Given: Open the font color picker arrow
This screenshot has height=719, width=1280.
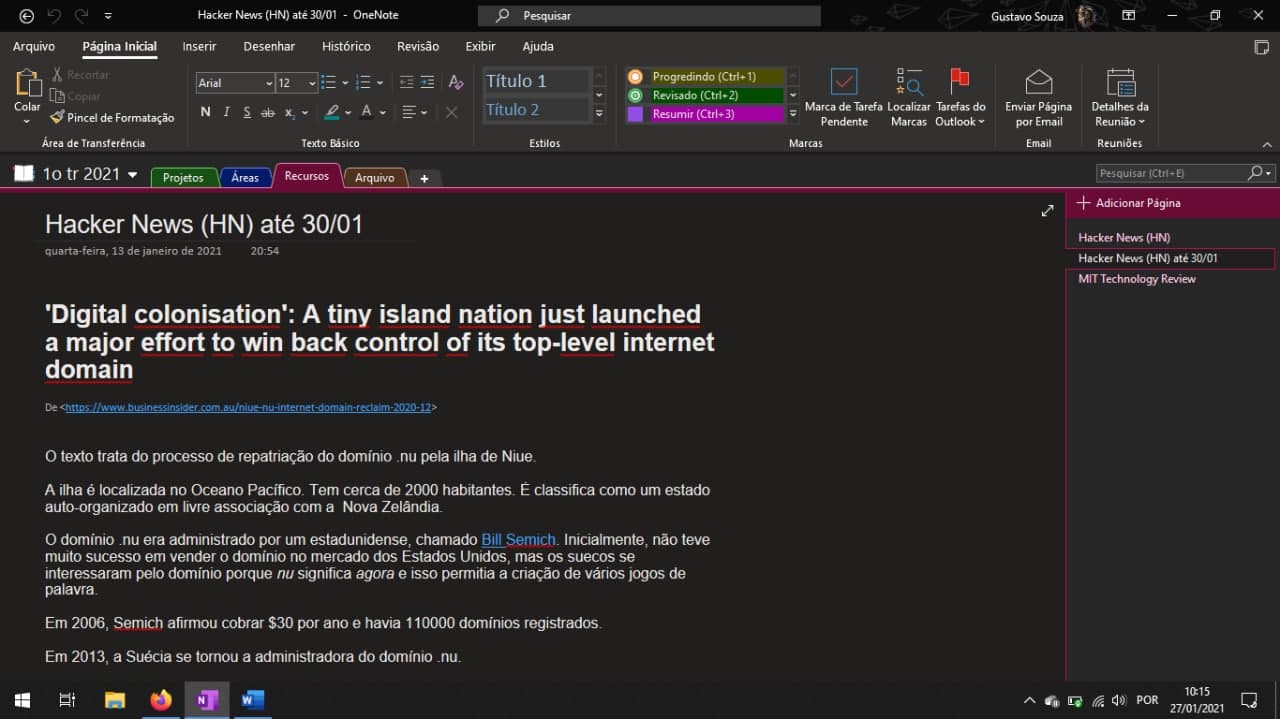Looking at the screenshot, I should click(383, 113).
